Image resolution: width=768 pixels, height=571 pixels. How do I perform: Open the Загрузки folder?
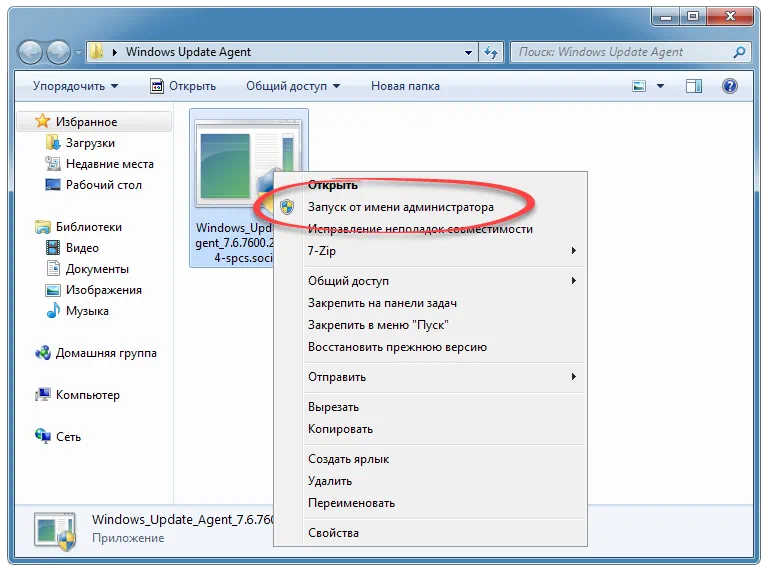90,143
